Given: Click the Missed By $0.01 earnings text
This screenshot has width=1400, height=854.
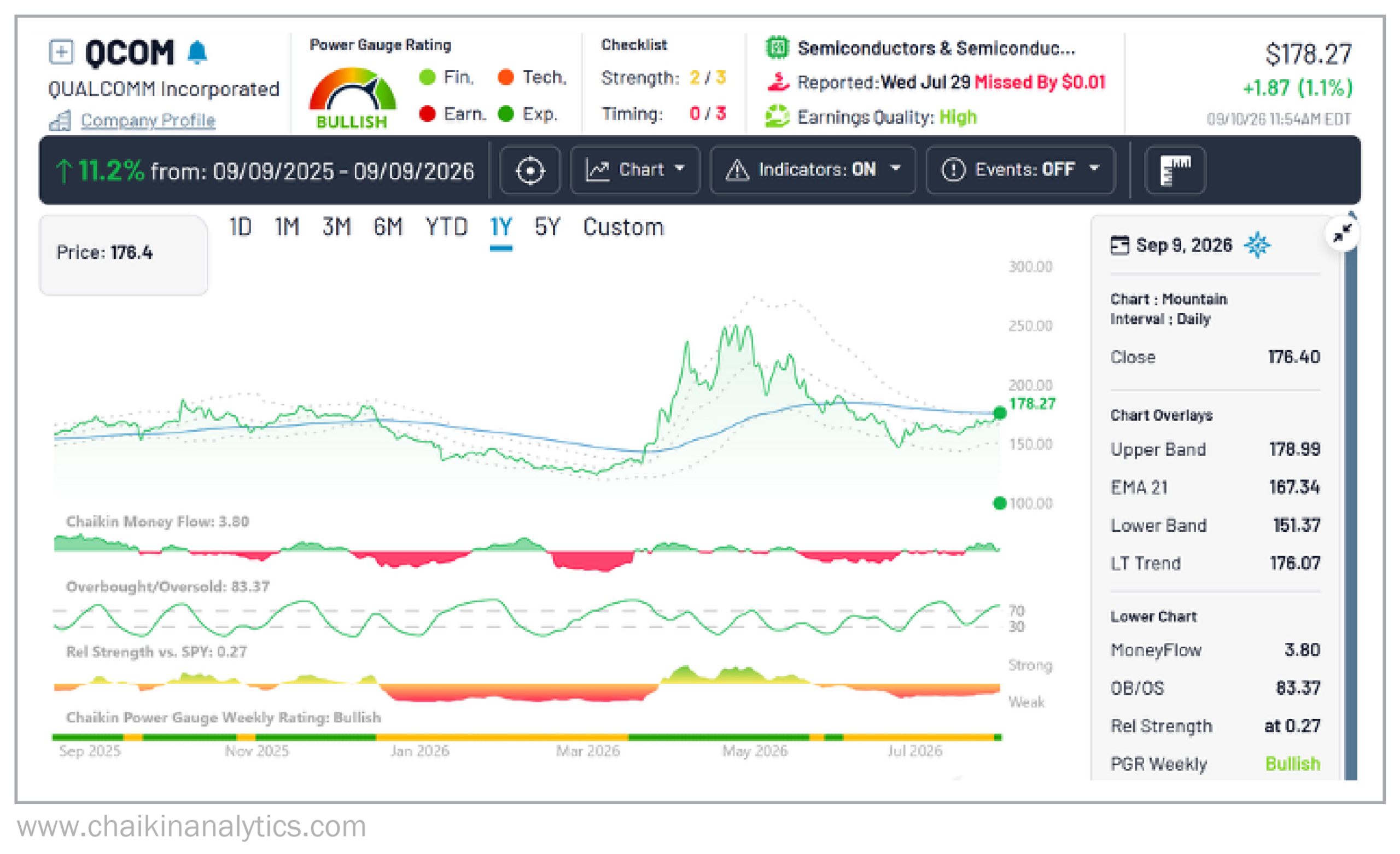Looking at the screenshot, I should (x=1040, y=82).
